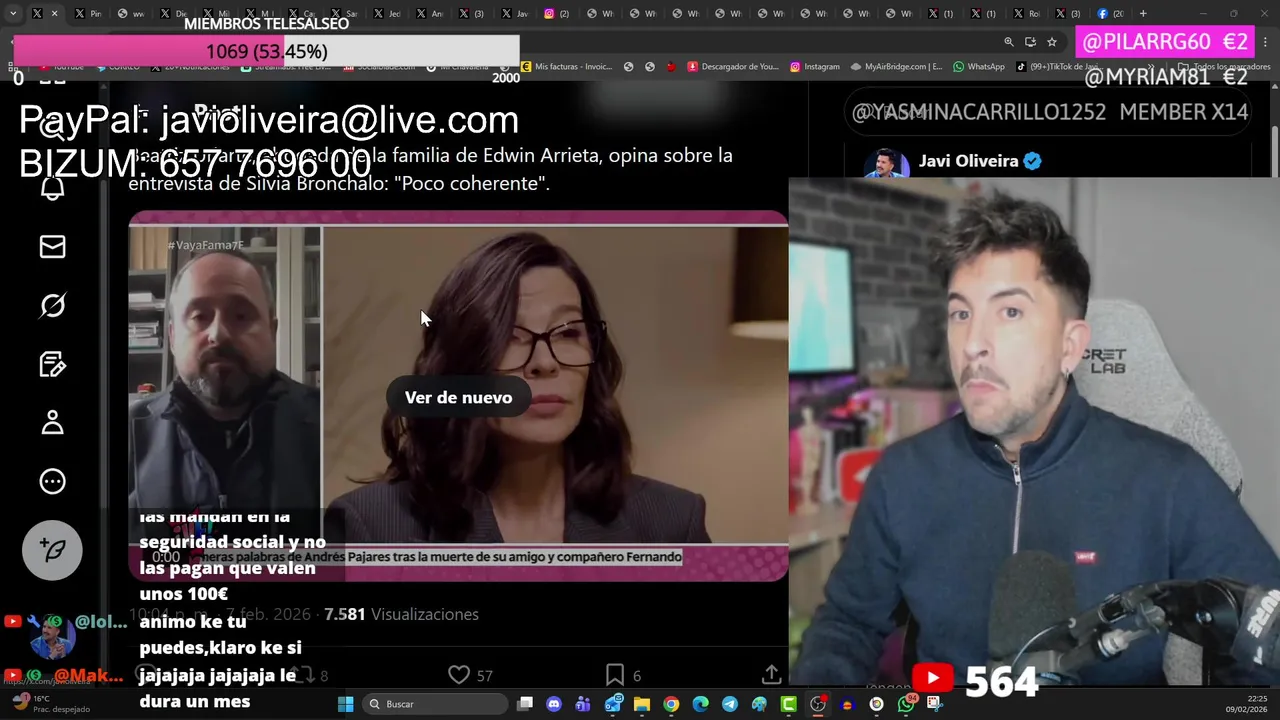Switch to the 'Jed' X tab
Image resolution: width=1280 pixels, height=720 pixels.
point(387,14)
